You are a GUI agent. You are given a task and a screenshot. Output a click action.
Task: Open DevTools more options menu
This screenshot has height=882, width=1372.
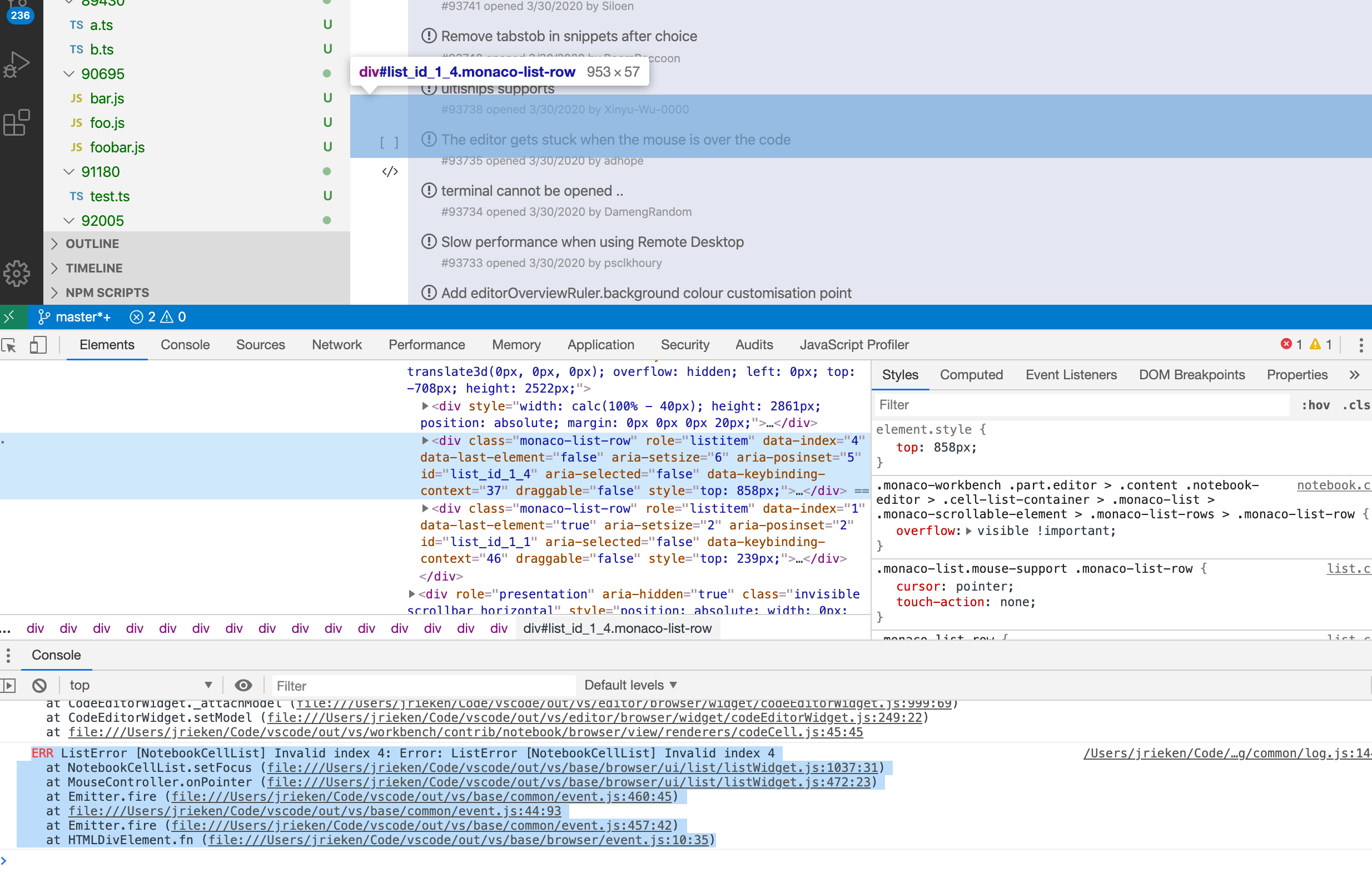click(1360, 345)
